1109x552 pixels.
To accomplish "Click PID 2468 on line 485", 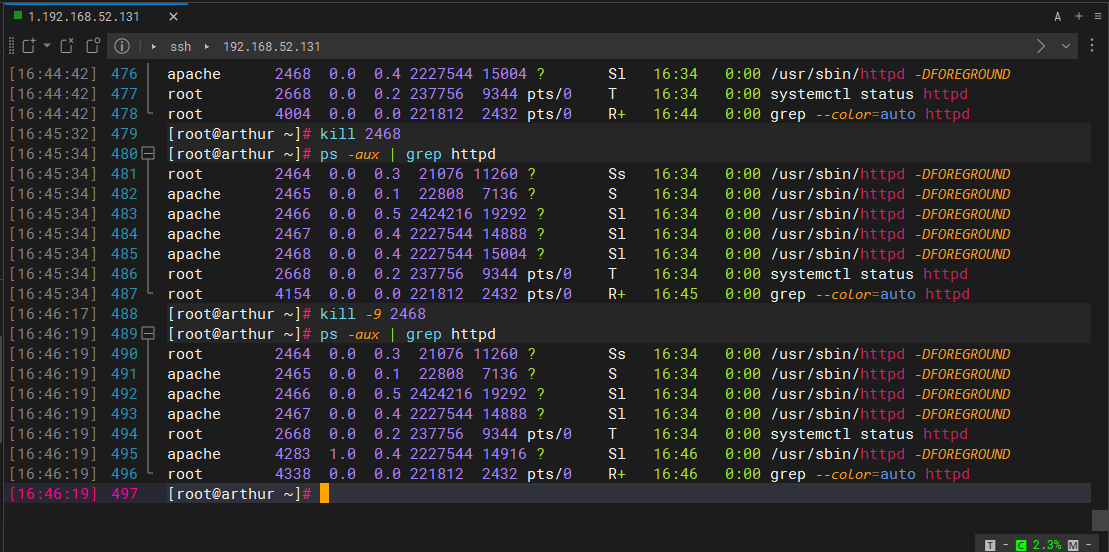I will (x=293, y=254).
